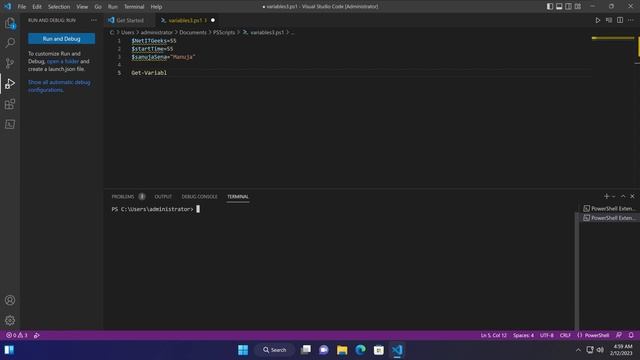Split the editor to the right
Image resolution: width=640 pixels, height=360 pixels.
(x=620, y=20)
